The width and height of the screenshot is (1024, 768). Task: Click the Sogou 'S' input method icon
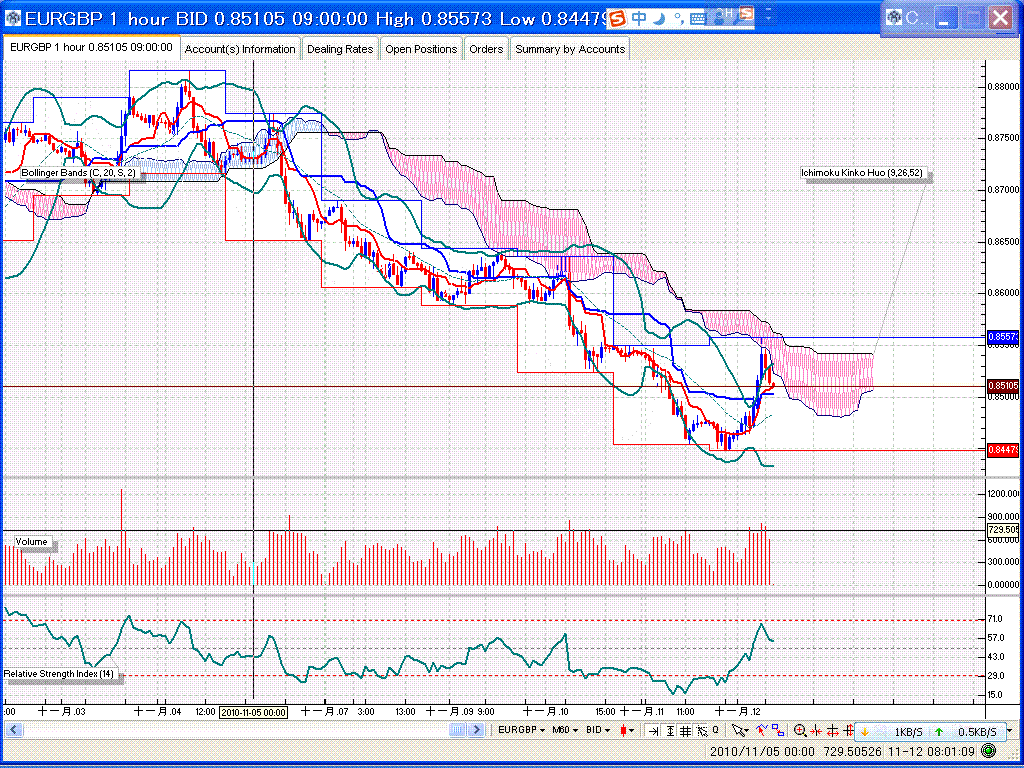[618, 18]
